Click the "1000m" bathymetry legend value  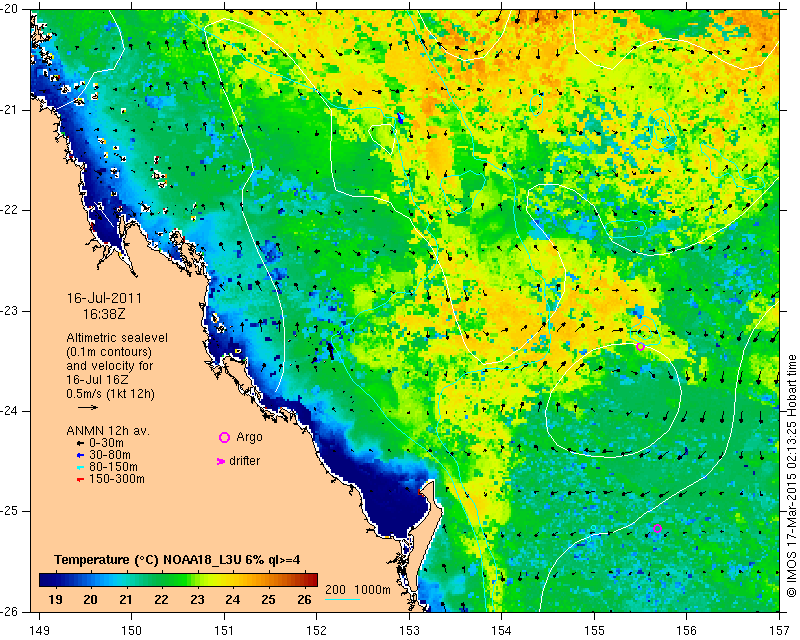click(x=372, y=589)
